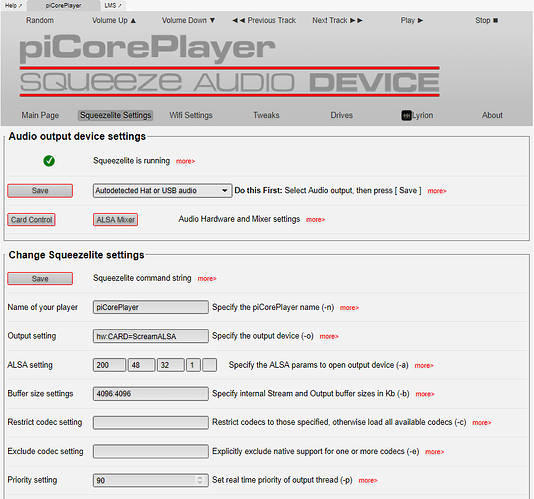Image resolution: width=534 pixels, height=499 pixels.
Task: Show more about exclude codecs option
Action: click(x=435, y=452)
